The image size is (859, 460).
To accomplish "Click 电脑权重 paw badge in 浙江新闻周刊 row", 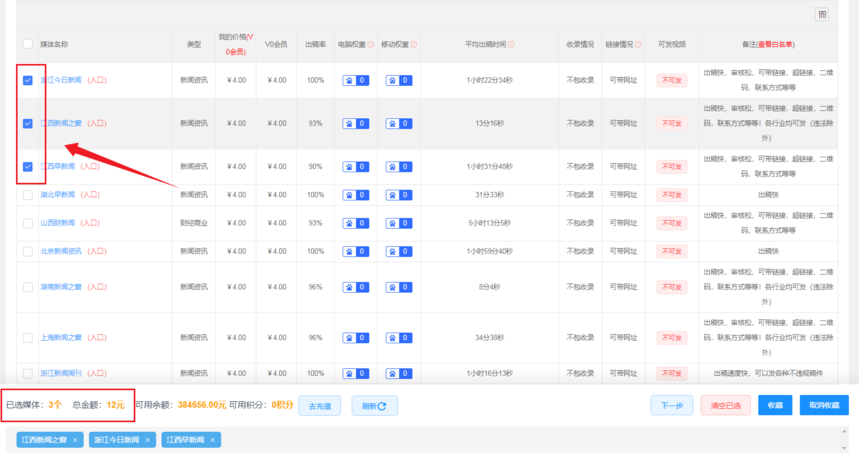I will coord(356,373).
